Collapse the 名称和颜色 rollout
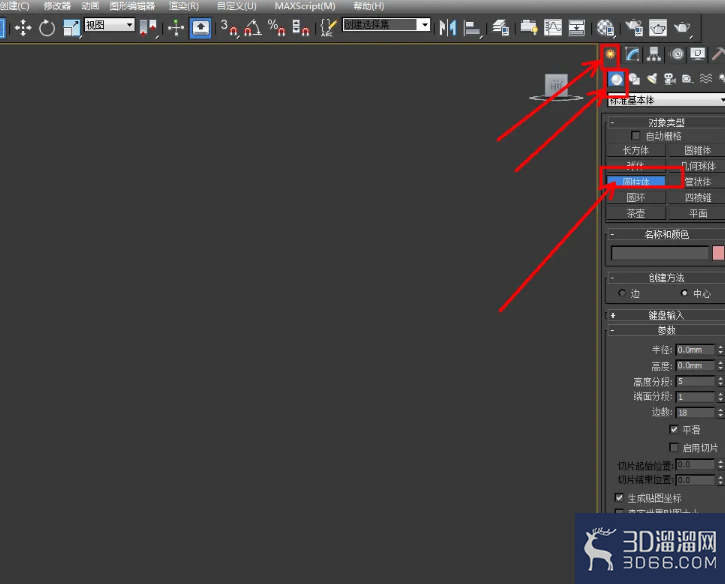This screenshot has height=584, width=725. 612,234
